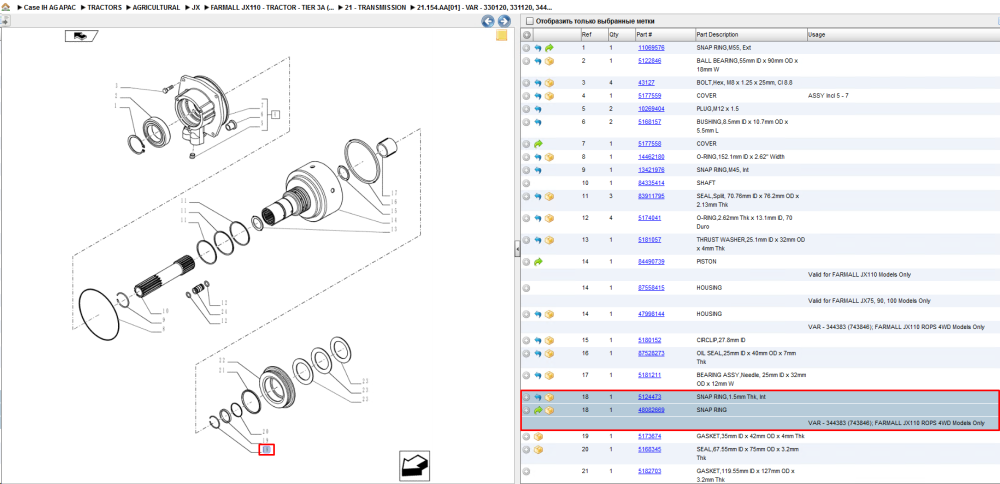Toggle selection circle for PISTON row

pos(526,261)
